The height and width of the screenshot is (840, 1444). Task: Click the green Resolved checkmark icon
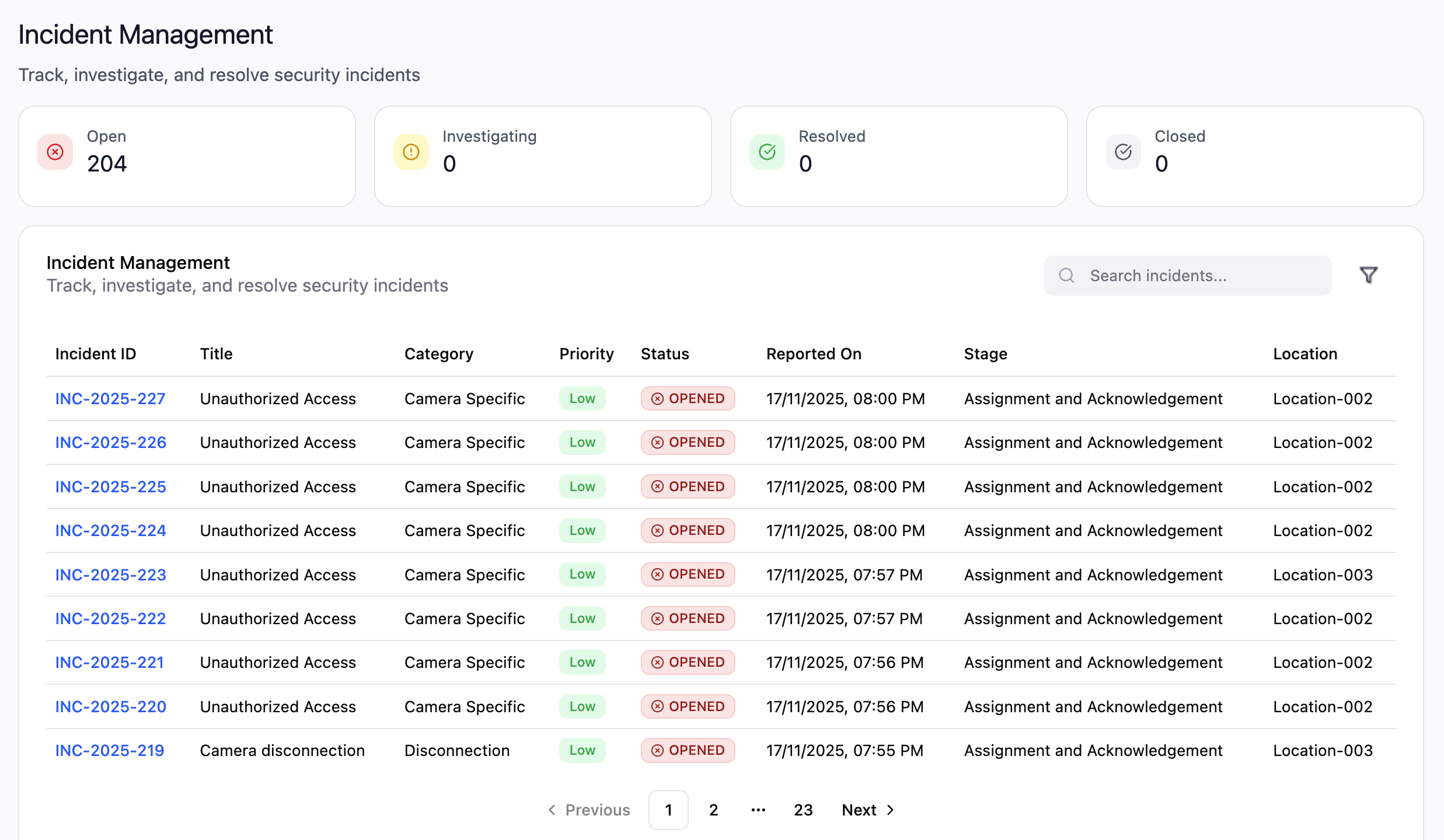click(767, 152)
